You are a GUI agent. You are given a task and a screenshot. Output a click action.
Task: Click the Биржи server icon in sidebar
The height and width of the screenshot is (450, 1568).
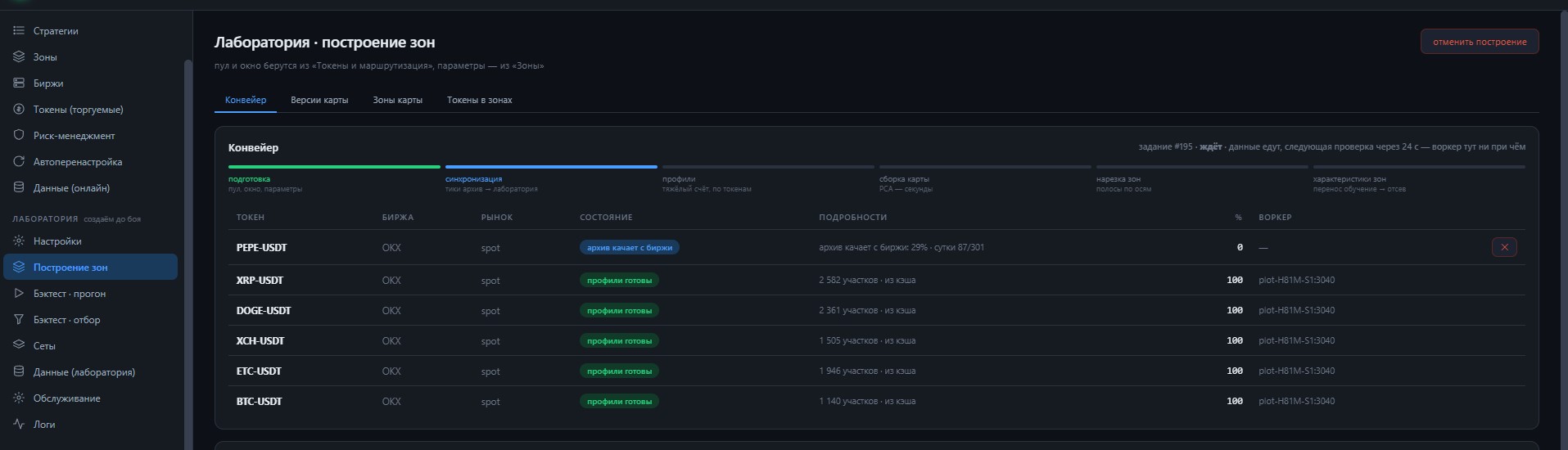coord(19,83)
